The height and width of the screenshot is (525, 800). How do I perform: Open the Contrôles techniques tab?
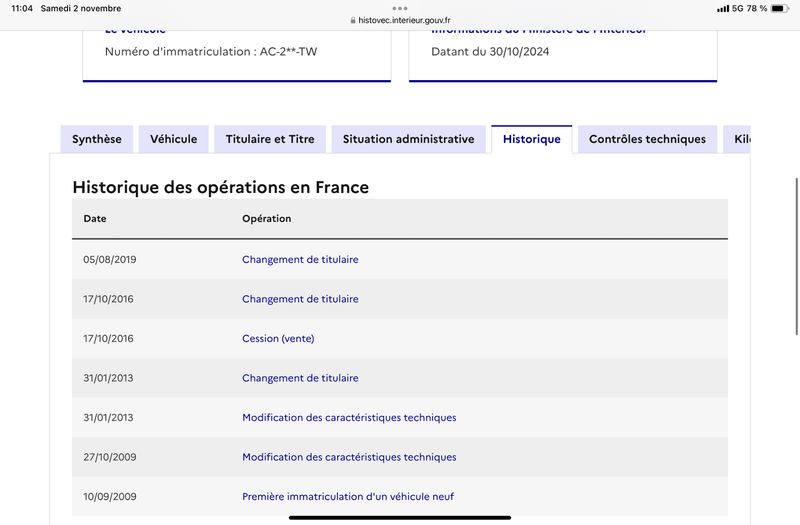click(647, 139)
